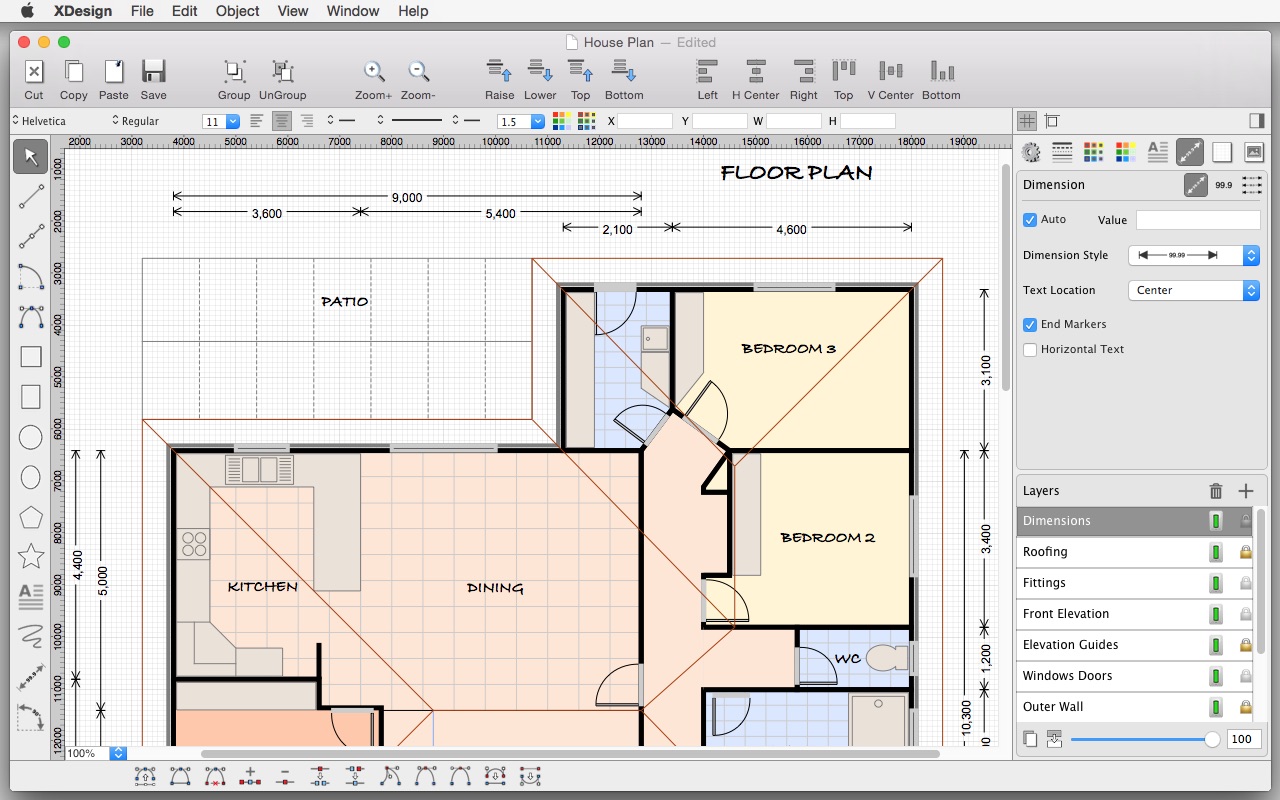Add a new layer with plus icon
This screenshot has height=800, width=1280.
(x=1246, y=491)
